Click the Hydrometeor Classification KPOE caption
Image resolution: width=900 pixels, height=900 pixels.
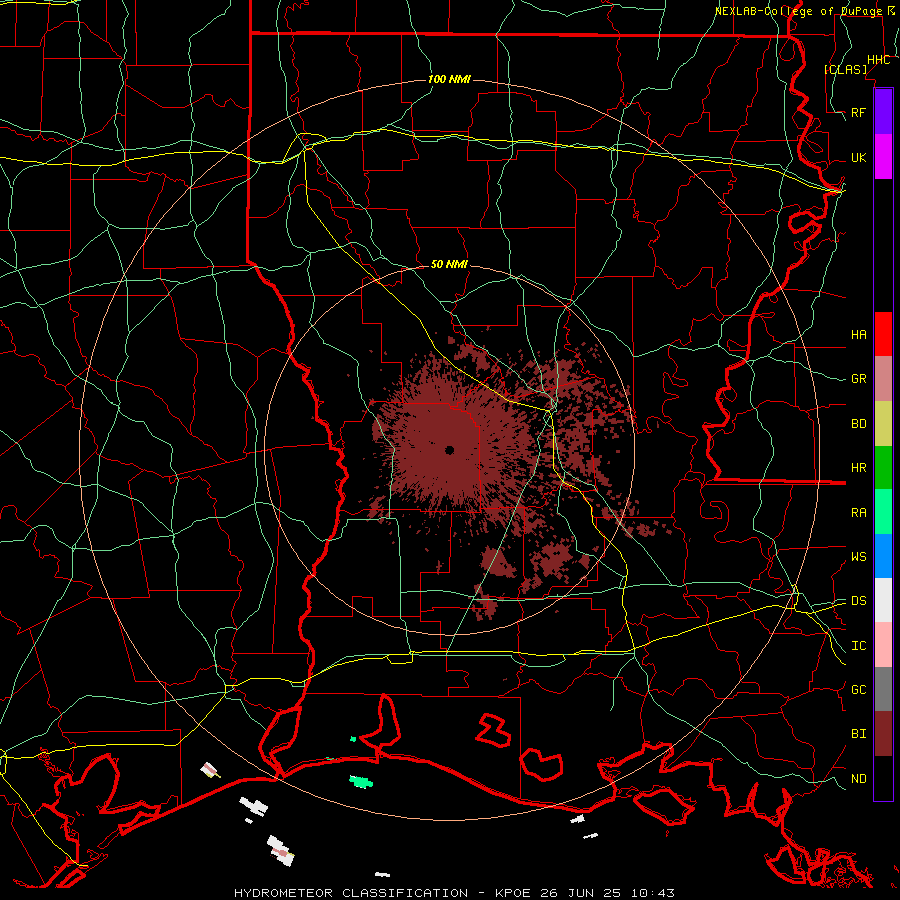[454, 893]
